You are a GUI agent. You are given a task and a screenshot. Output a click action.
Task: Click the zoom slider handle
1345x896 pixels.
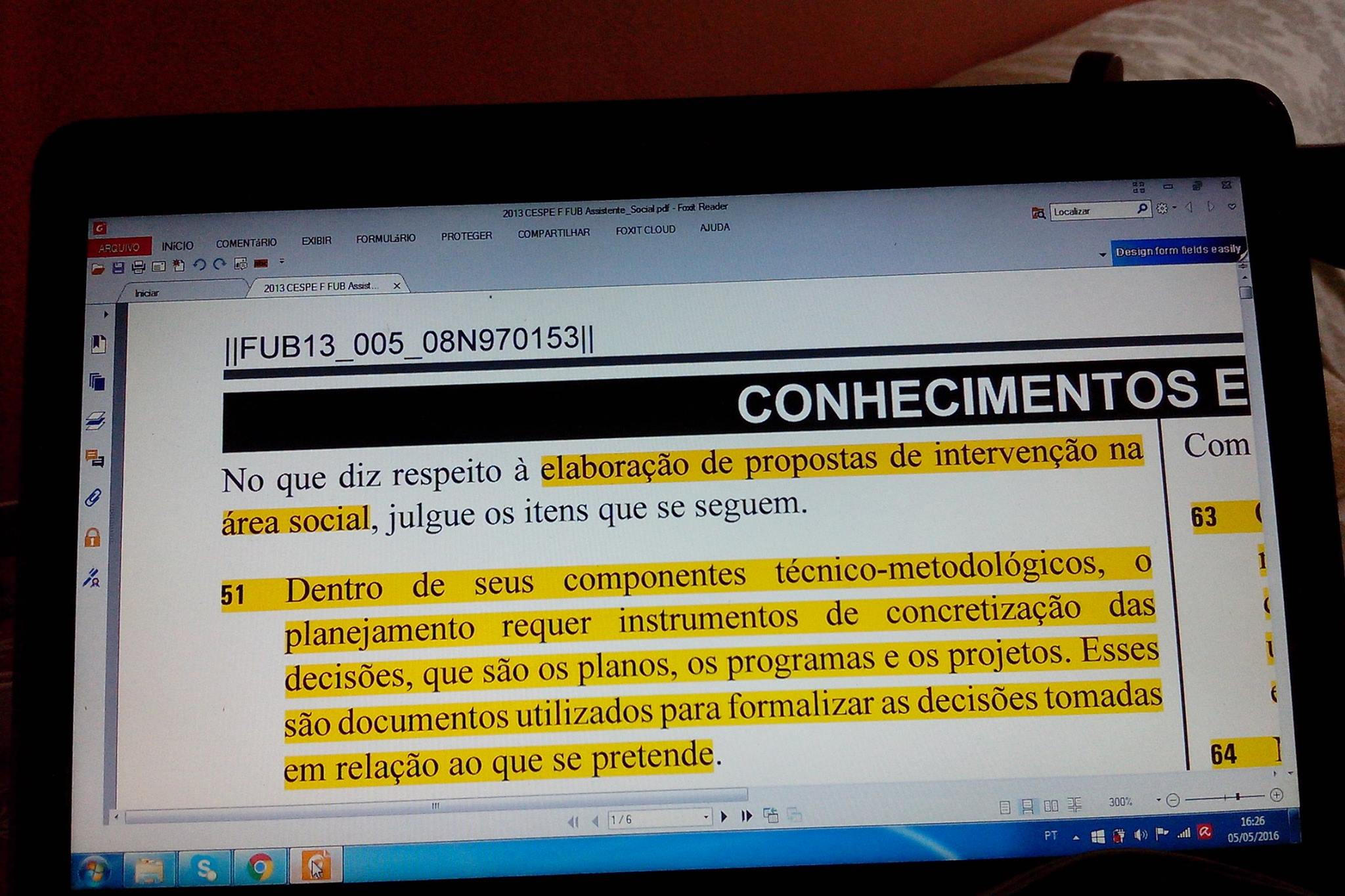(x=1238, y=796)
